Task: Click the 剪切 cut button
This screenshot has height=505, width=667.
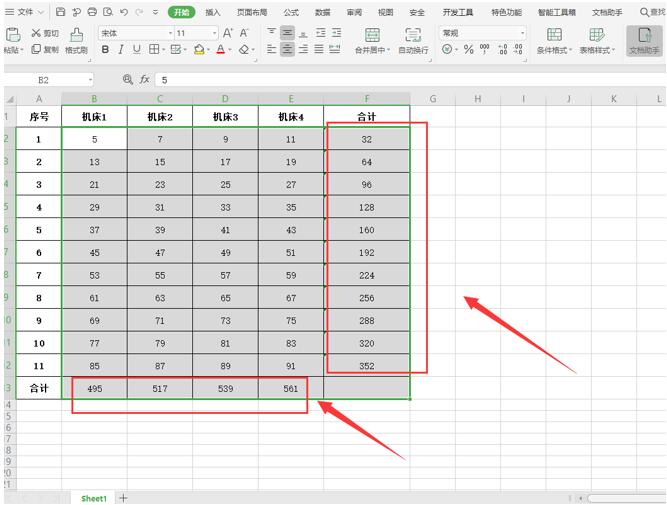Action: point(45,33)
